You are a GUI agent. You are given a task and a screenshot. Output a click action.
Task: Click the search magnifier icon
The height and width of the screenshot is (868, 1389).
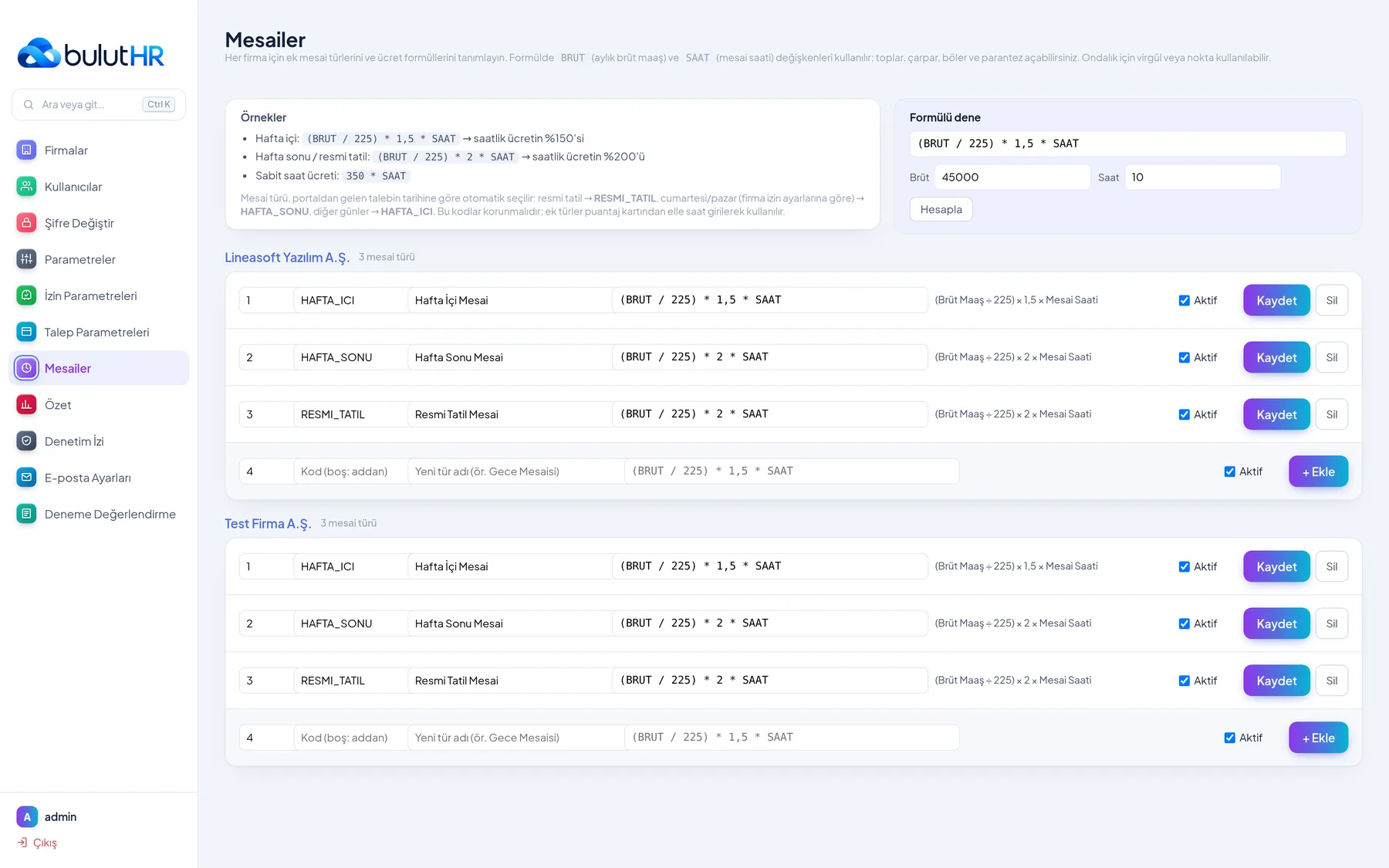29,104
